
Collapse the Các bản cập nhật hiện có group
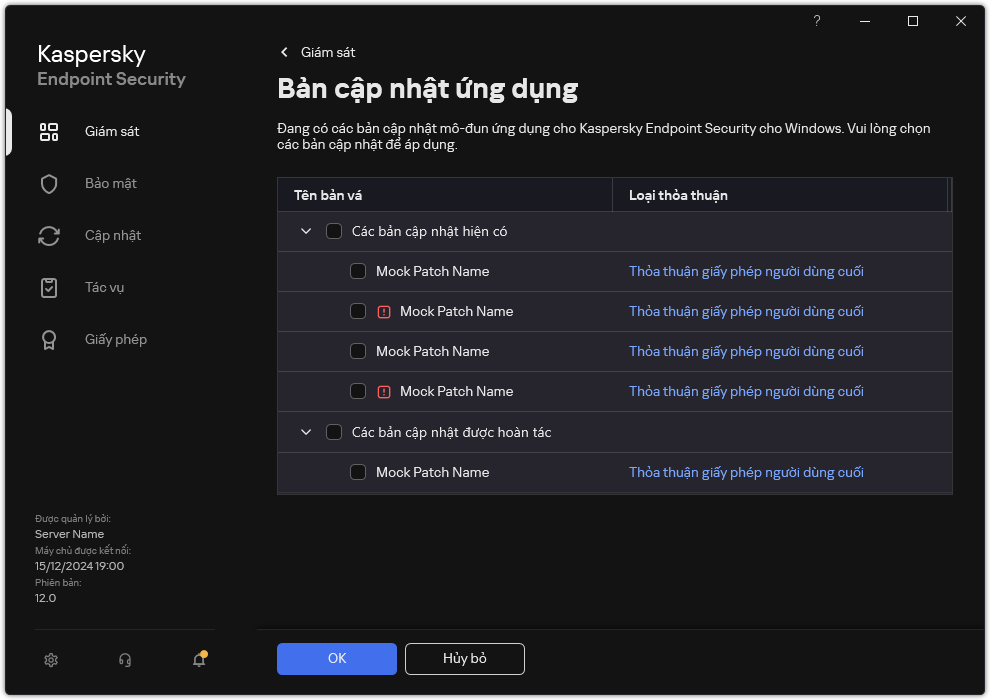(x=306, y=232)
